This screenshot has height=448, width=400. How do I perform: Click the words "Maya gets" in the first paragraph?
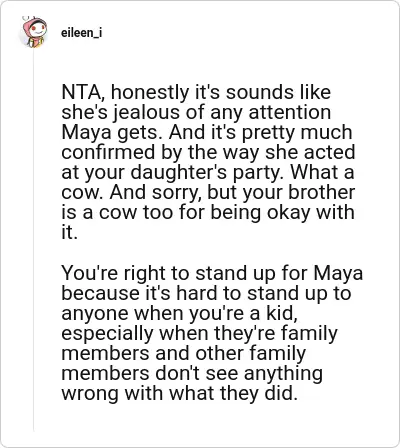(x=112, y=132)
